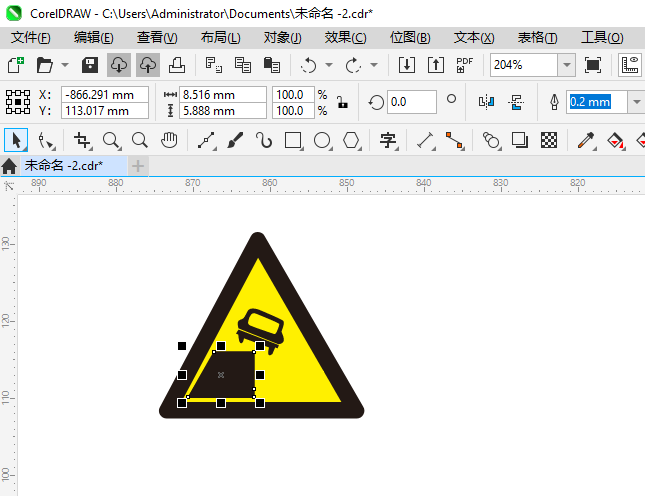Export the document
The image size is (645, 496).
click(436, 65)
